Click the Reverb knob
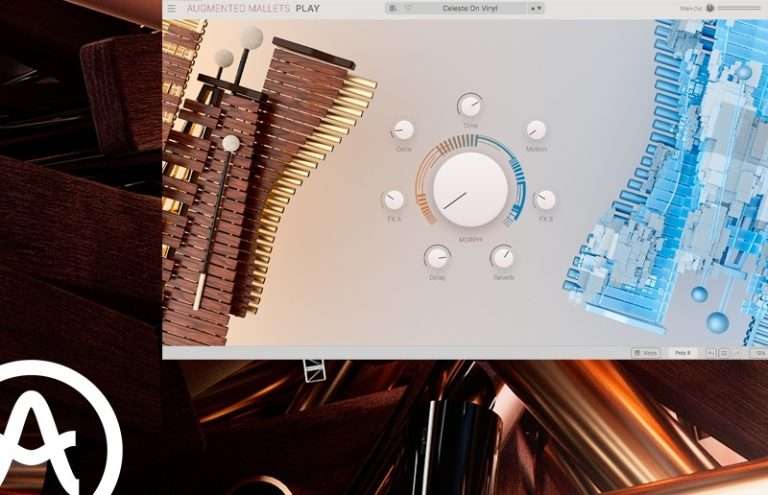Screen dimensions: 768x495 [503, 257]
